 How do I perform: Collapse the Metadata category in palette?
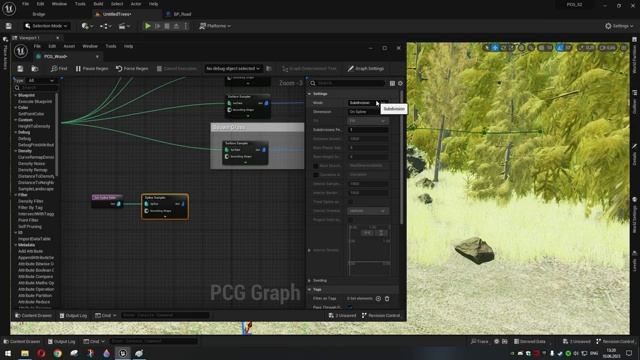16,245
